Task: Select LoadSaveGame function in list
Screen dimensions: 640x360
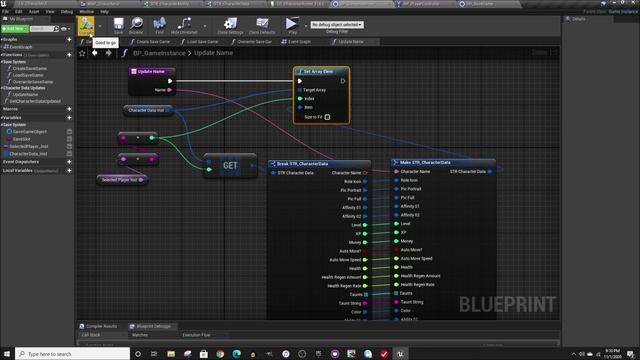Action: pos(28,75)
